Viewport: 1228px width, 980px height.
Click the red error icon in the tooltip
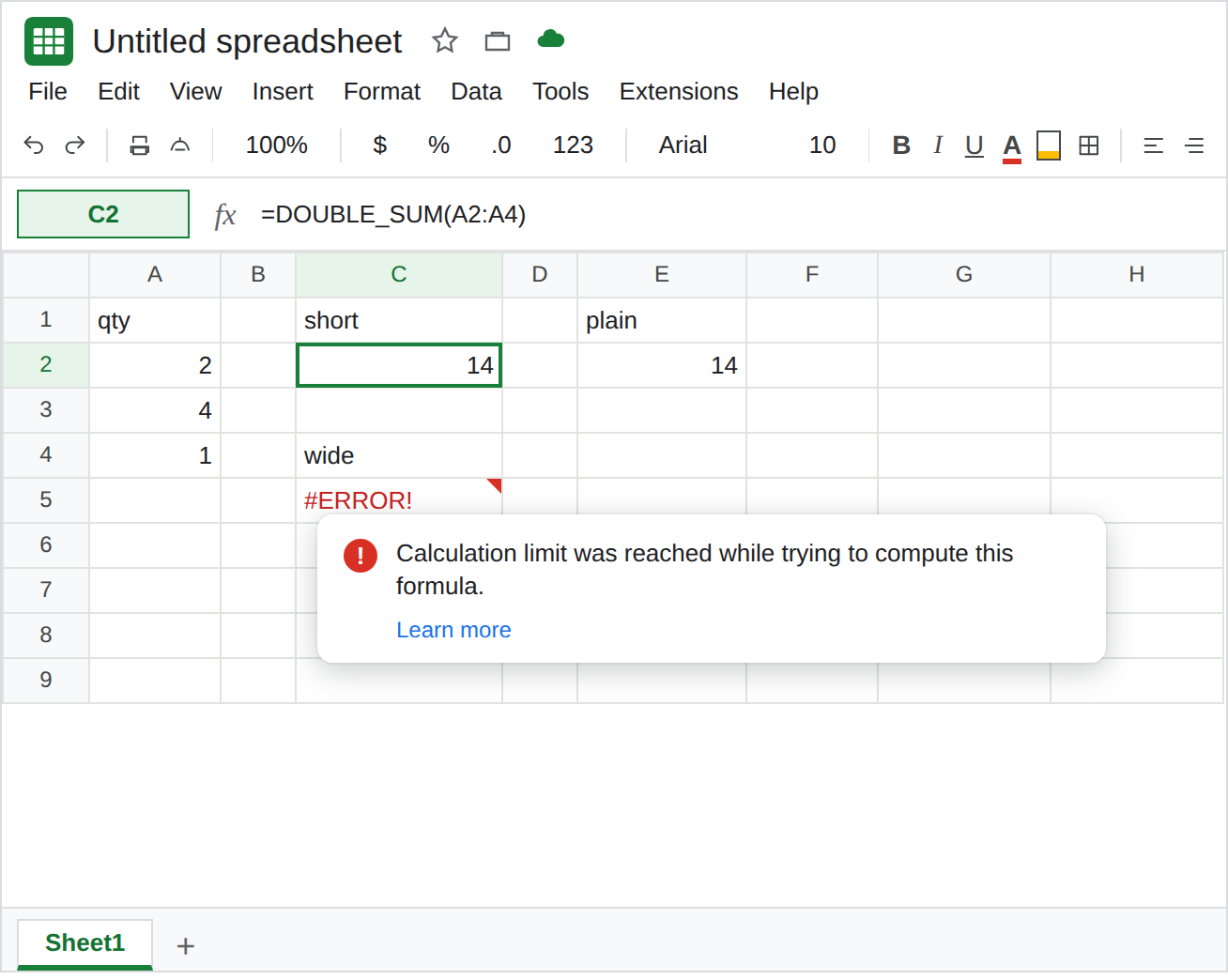[x=361, y=556]
